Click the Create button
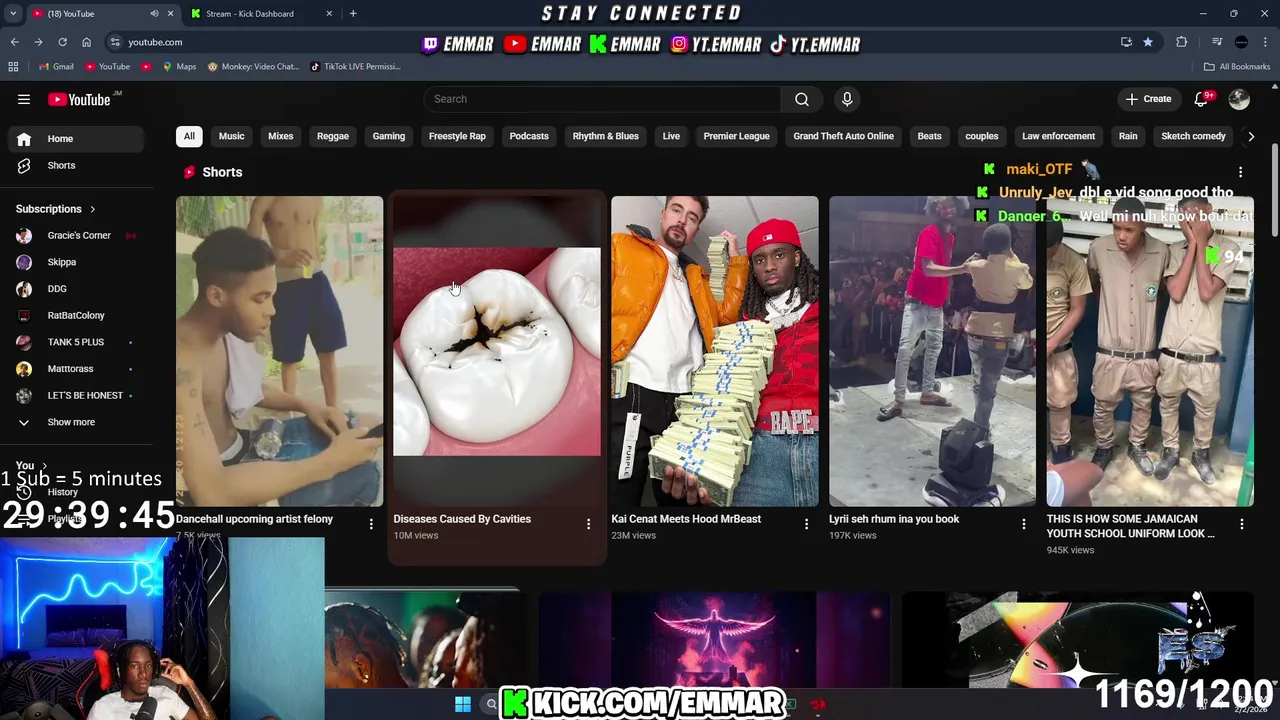 click(1148, 99)
